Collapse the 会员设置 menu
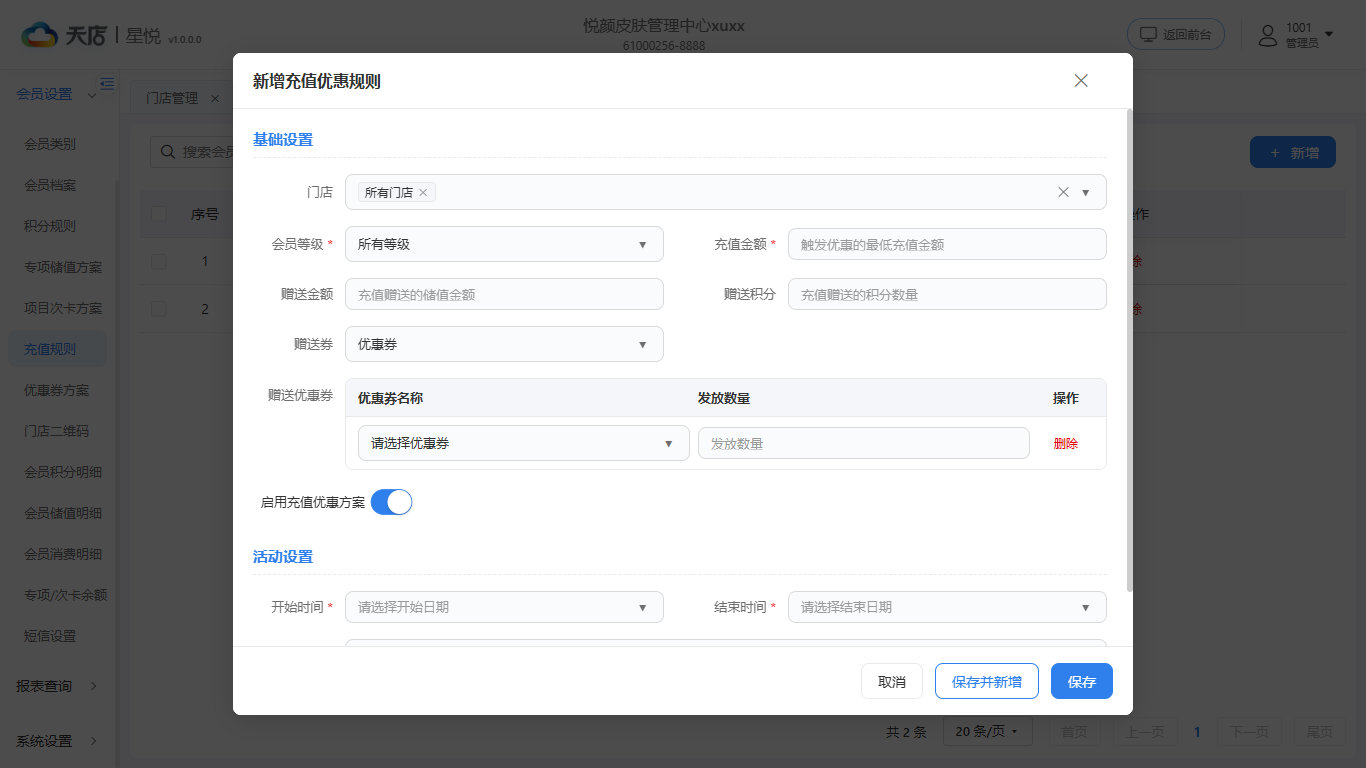The height and width of the screenshot is (768, 1366). point(57,94)
